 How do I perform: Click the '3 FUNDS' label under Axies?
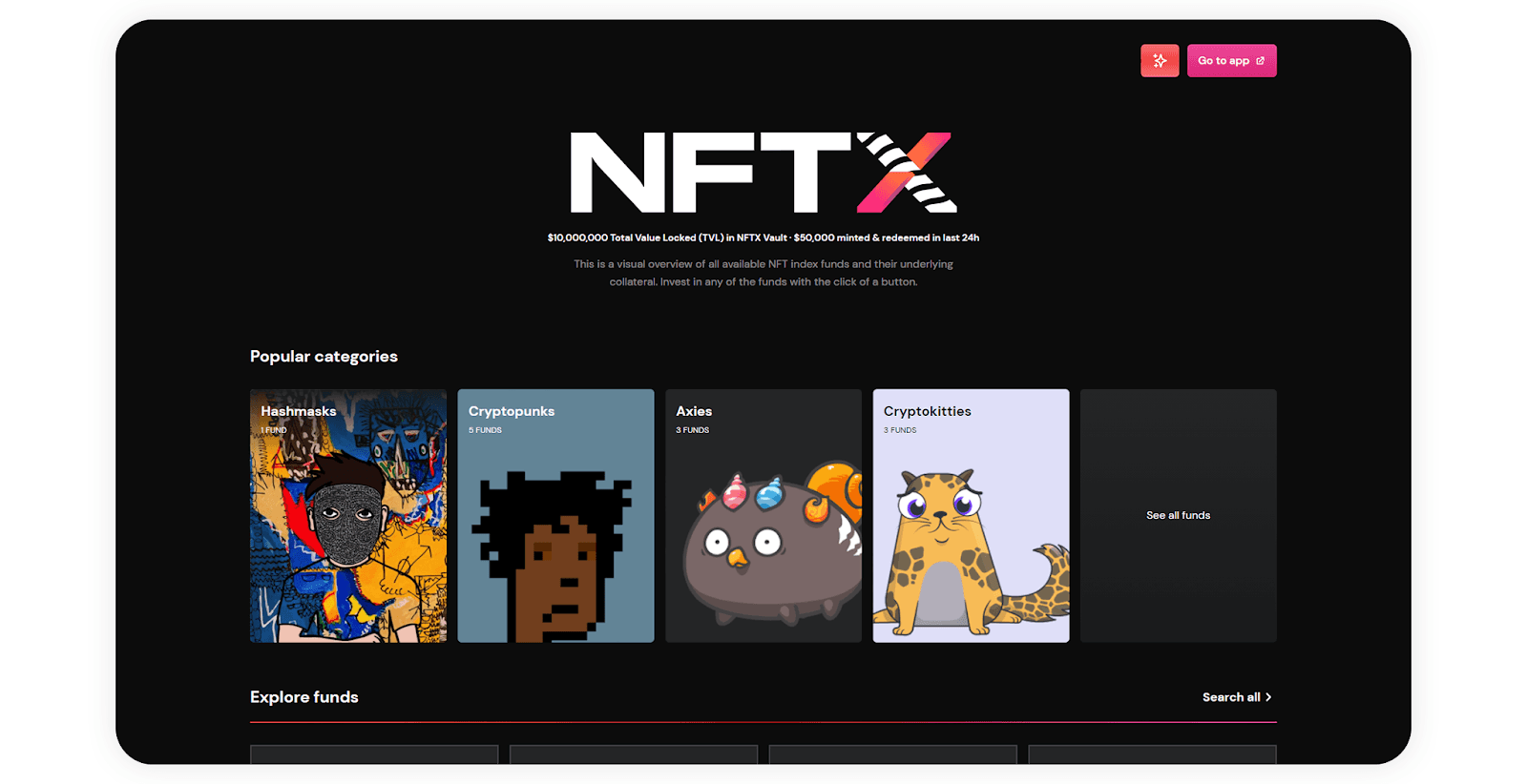pos(693,430)
